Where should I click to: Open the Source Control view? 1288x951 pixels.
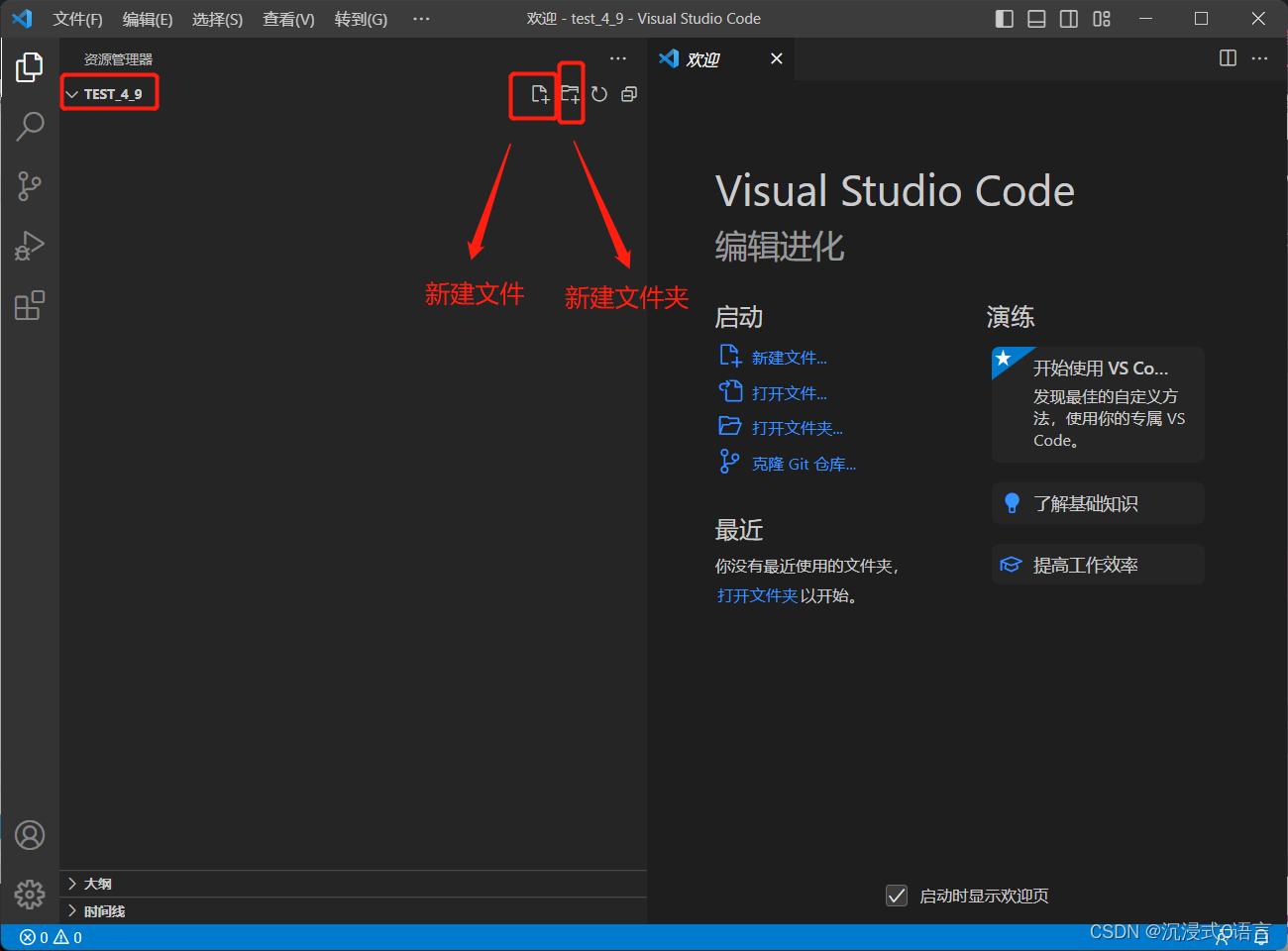(x=30, y=185)
